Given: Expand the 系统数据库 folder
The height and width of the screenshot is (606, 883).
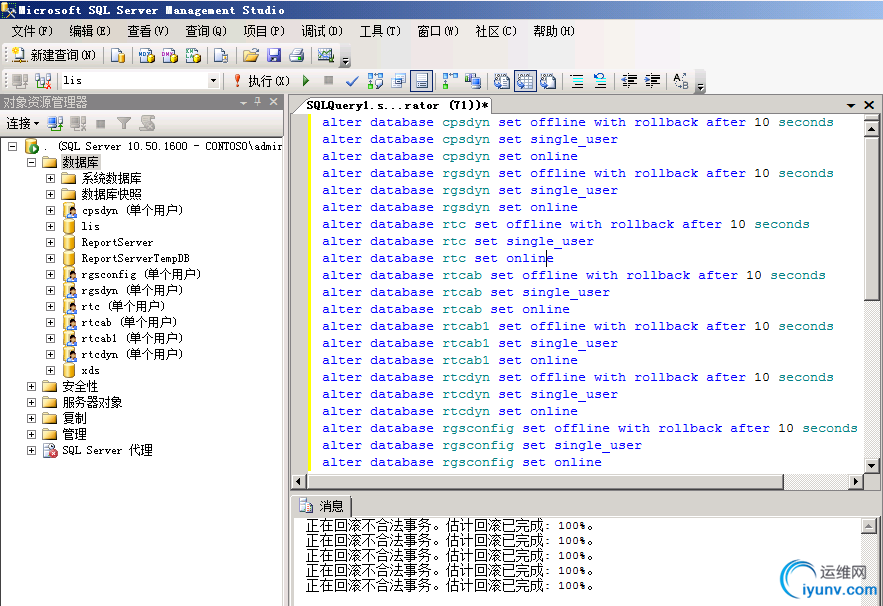Looking at the screenshot, I should [50, 179].
